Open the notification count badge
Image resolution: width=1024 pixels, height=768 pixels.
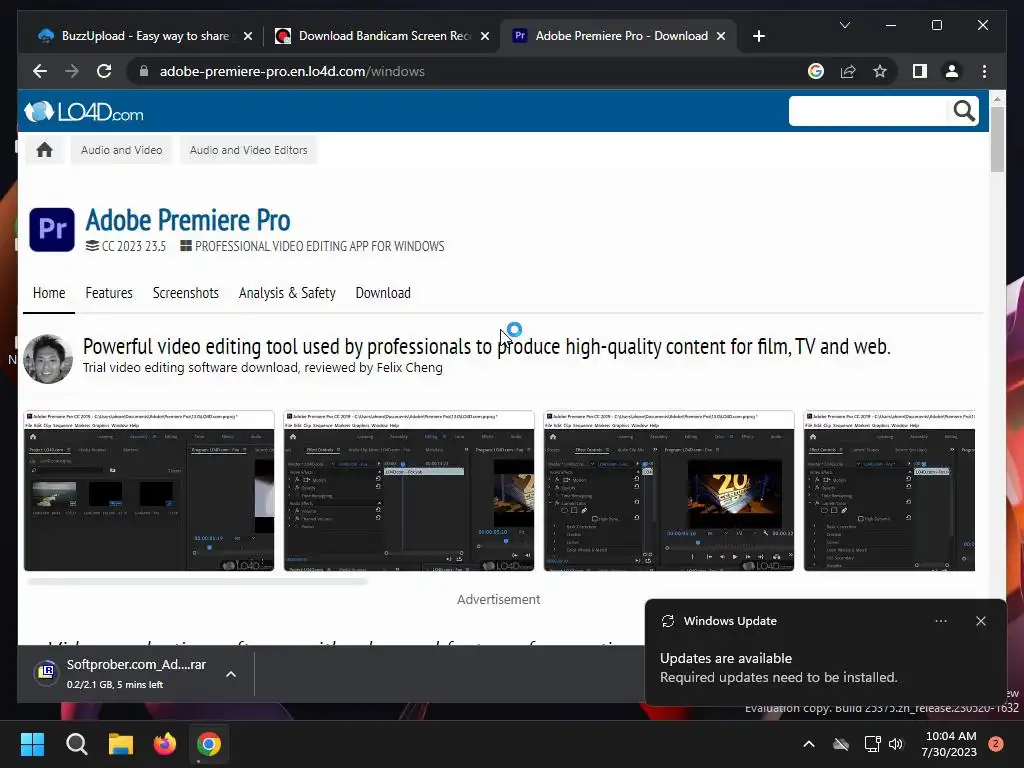point(995,744)
